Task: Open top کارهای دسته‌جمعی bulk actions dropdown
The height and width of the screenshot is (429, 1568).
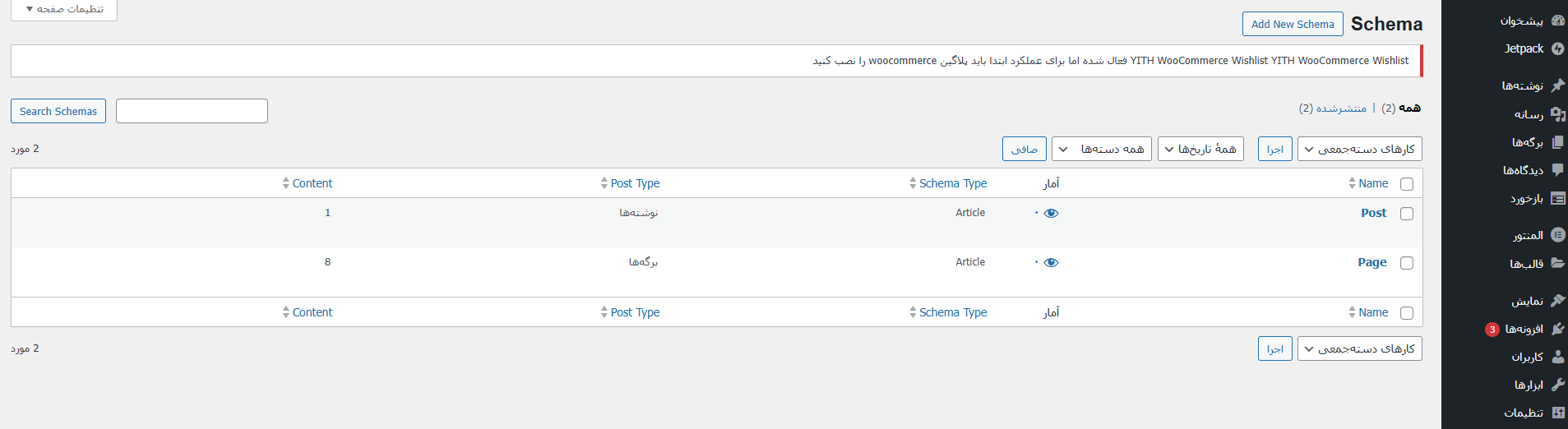Action: 1360,149
